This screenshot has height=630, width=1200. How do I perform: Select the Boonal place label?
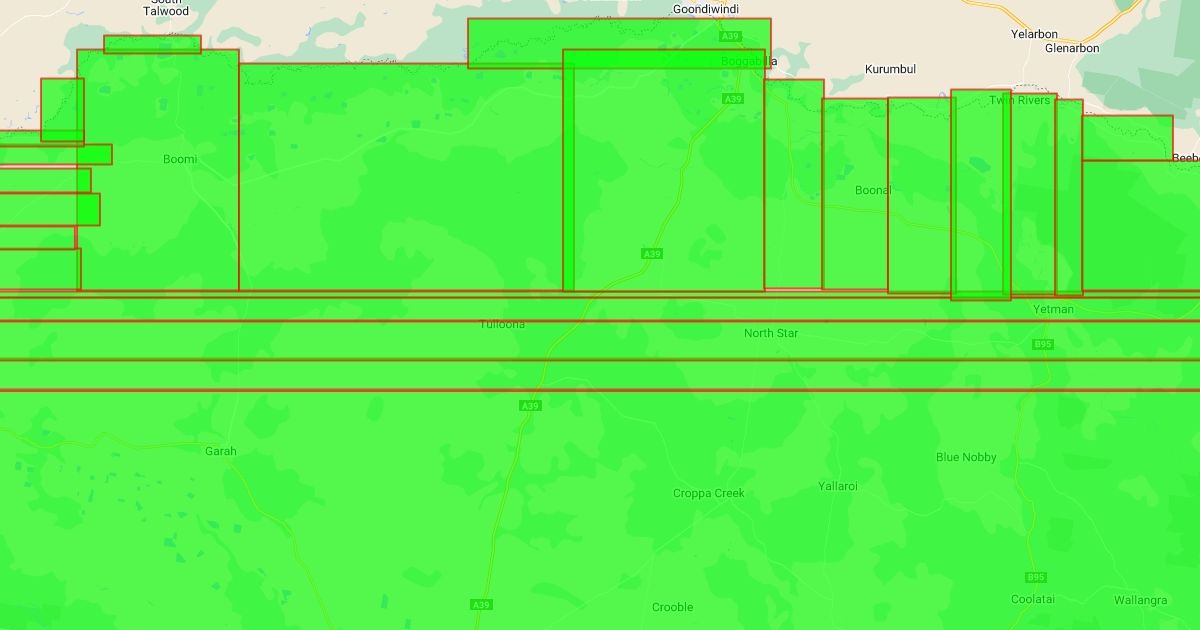tap(873, 190)
